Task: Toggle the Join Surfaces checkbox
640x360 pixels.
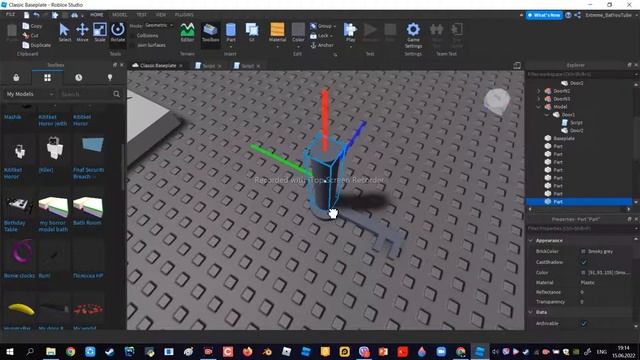Action: (132, 45)
